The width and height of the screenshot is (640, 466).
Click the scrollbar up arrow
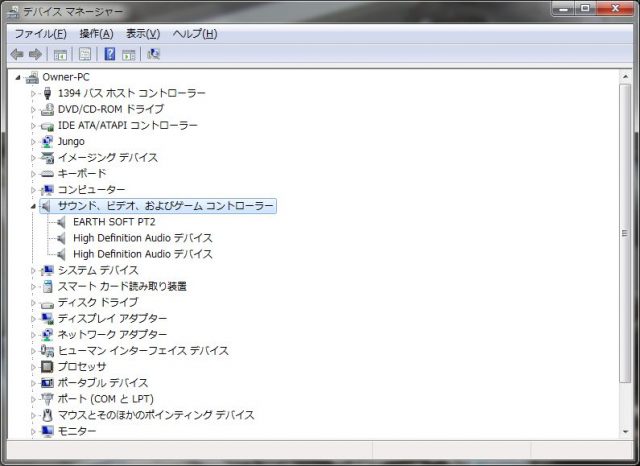coord(625,77)
